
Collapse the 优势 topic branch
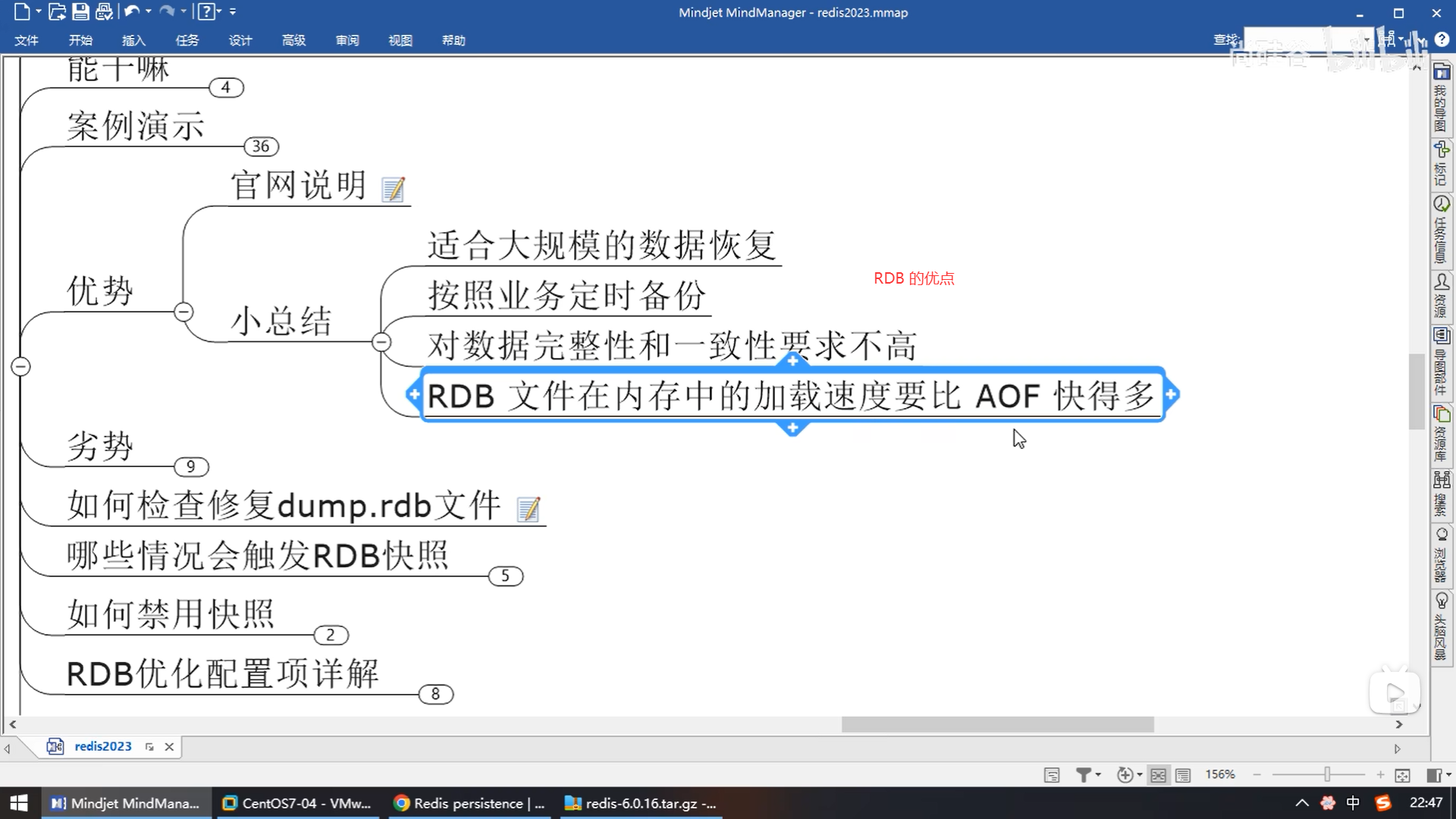[184, 312]
